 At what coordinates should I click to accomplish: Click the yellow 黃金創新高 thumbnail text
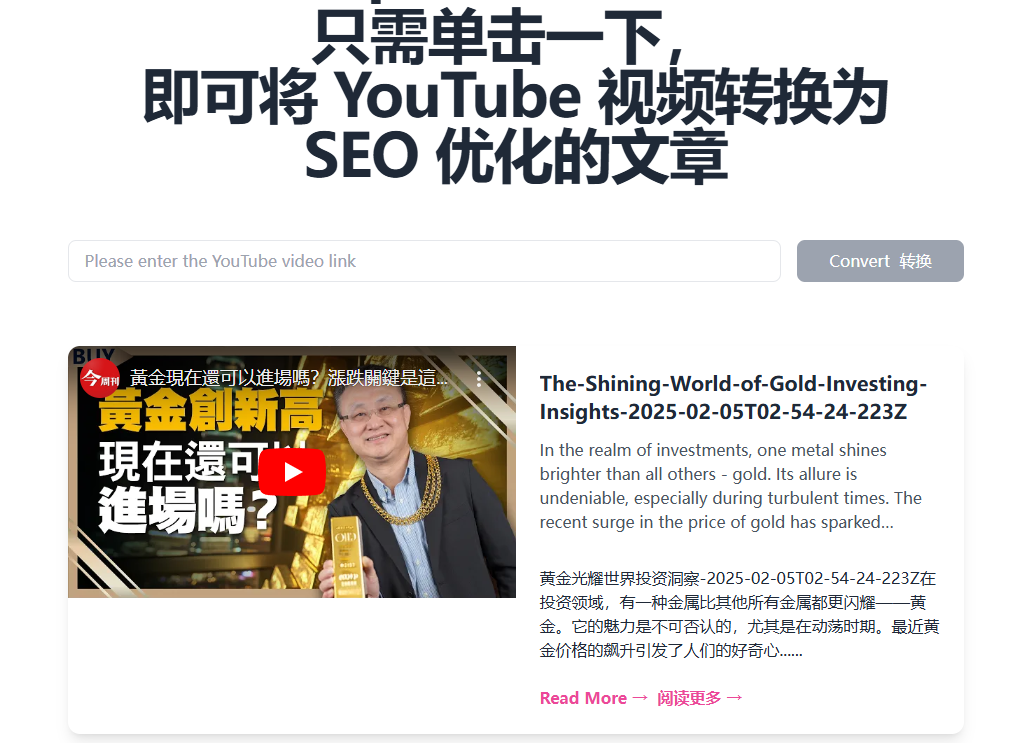click(x=210, y=411)
